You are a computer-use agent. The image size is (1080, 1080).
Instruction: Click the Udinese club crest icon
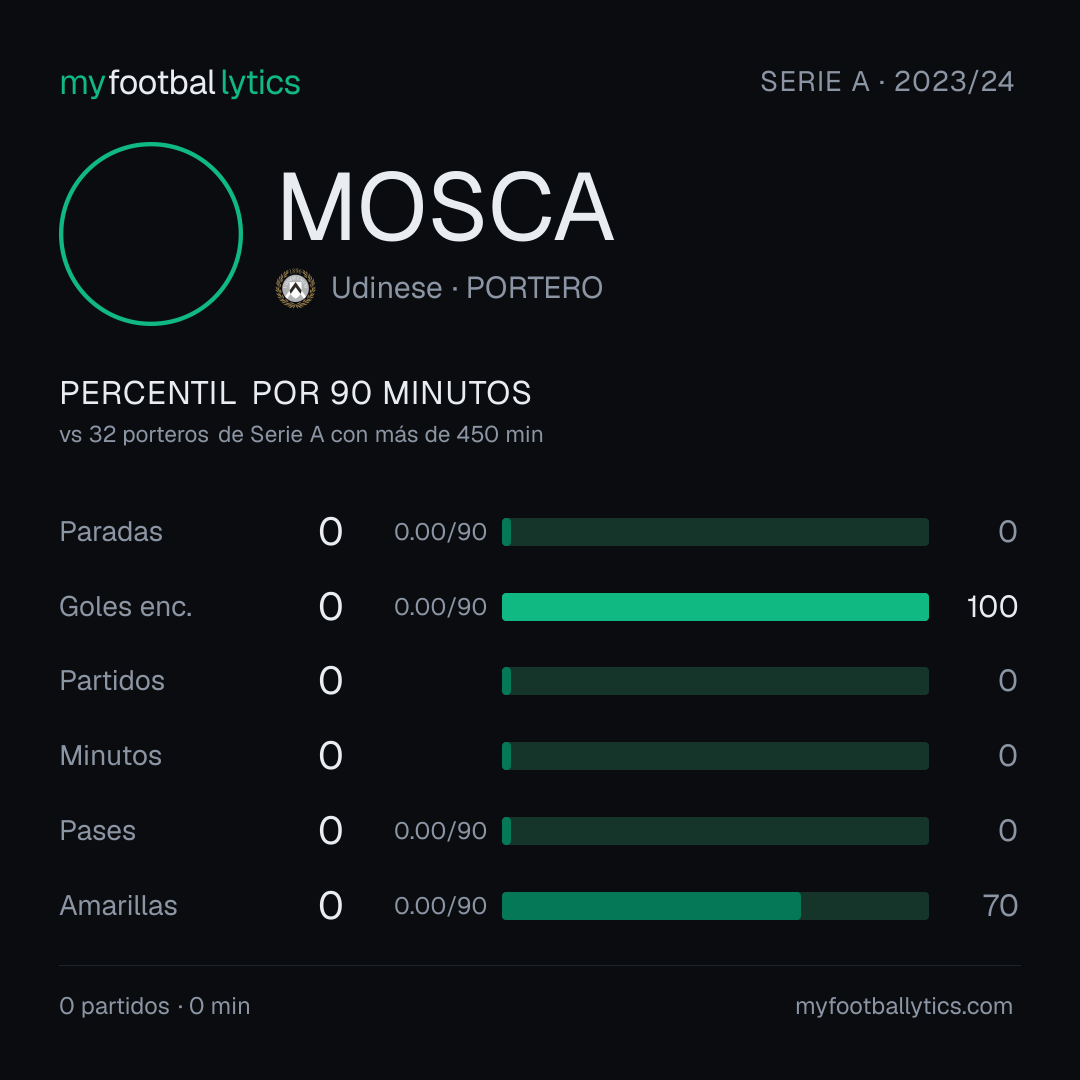coord(295,288)
